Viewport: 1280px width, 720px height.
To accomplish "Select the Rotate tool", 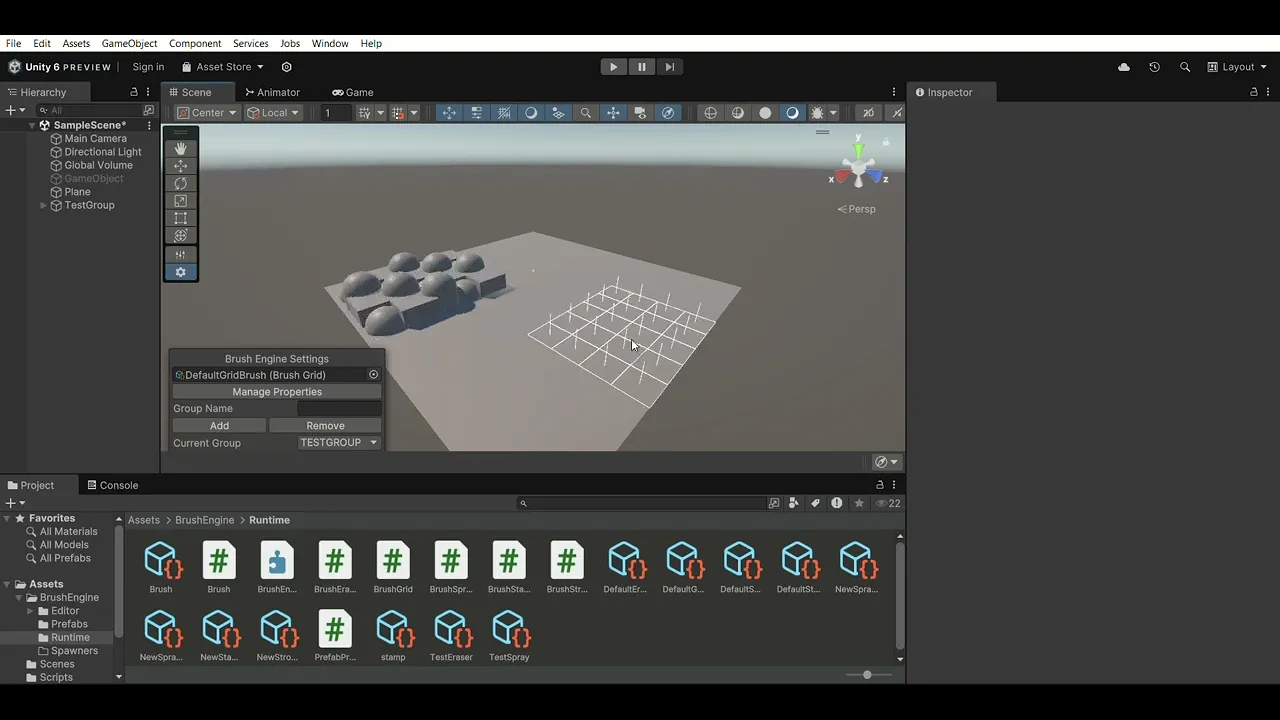I will coord(180,183).
